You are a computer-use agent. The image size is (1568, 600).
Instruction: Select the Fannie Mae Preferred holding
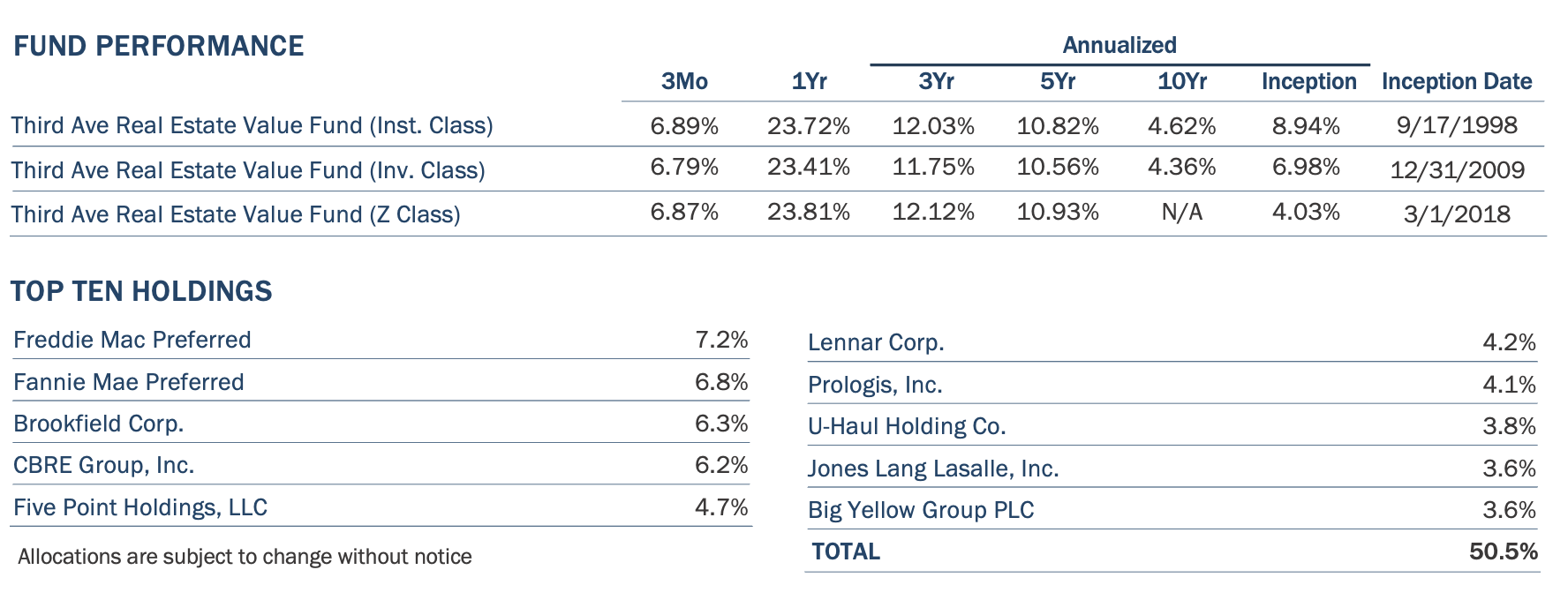(129, 382)
